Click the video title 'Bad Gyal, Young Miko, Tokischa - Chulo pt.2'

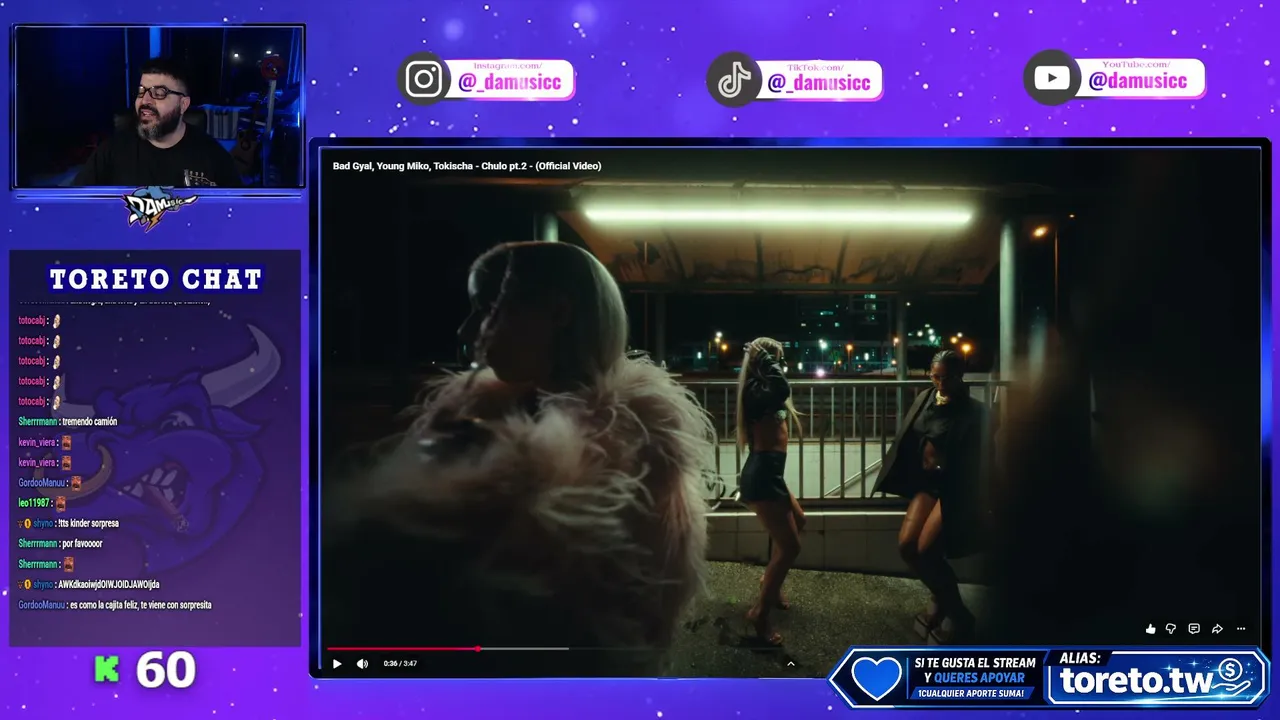coord(467,166)
